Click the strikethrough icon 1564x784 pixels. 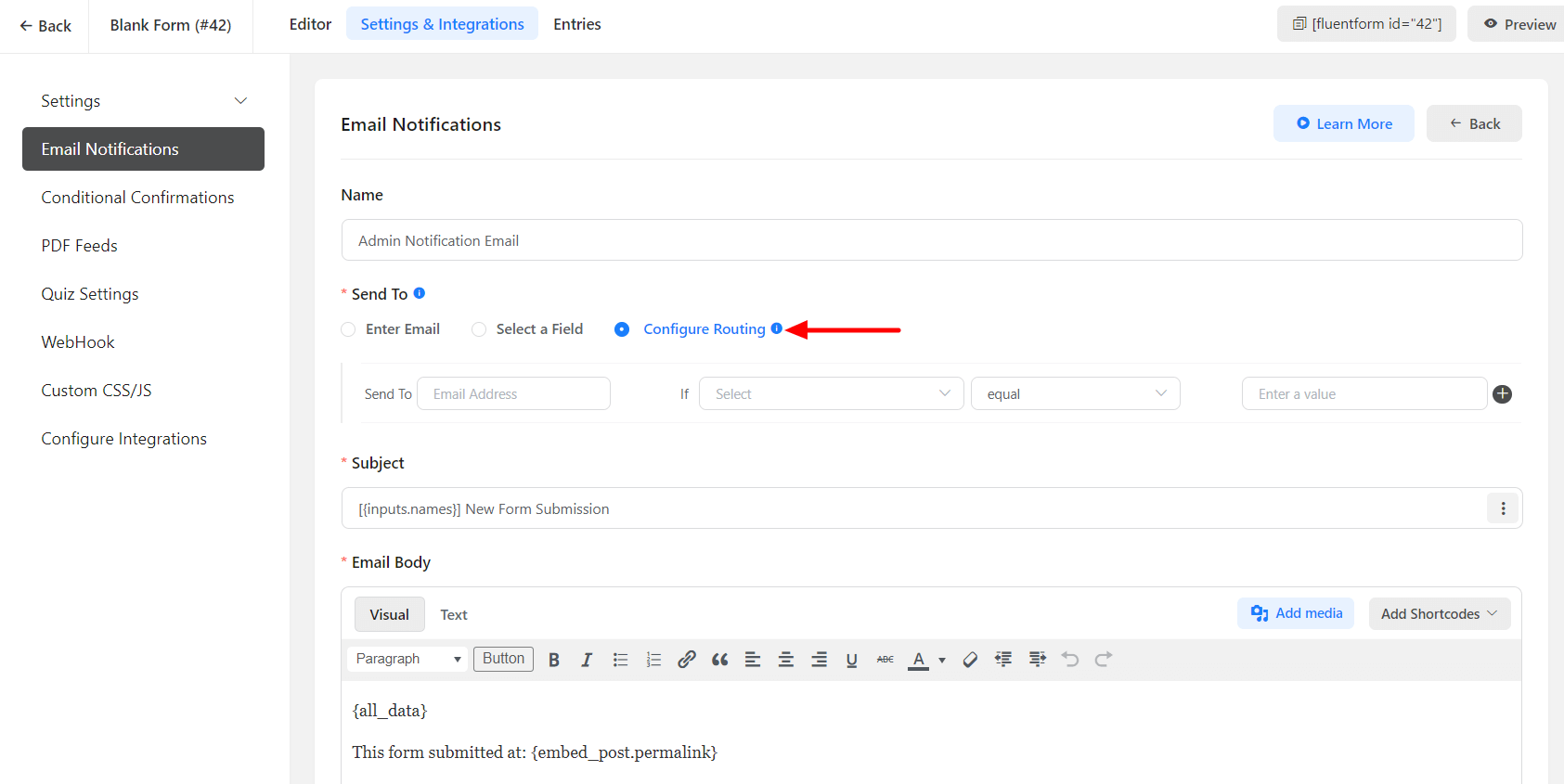point(885,660)
